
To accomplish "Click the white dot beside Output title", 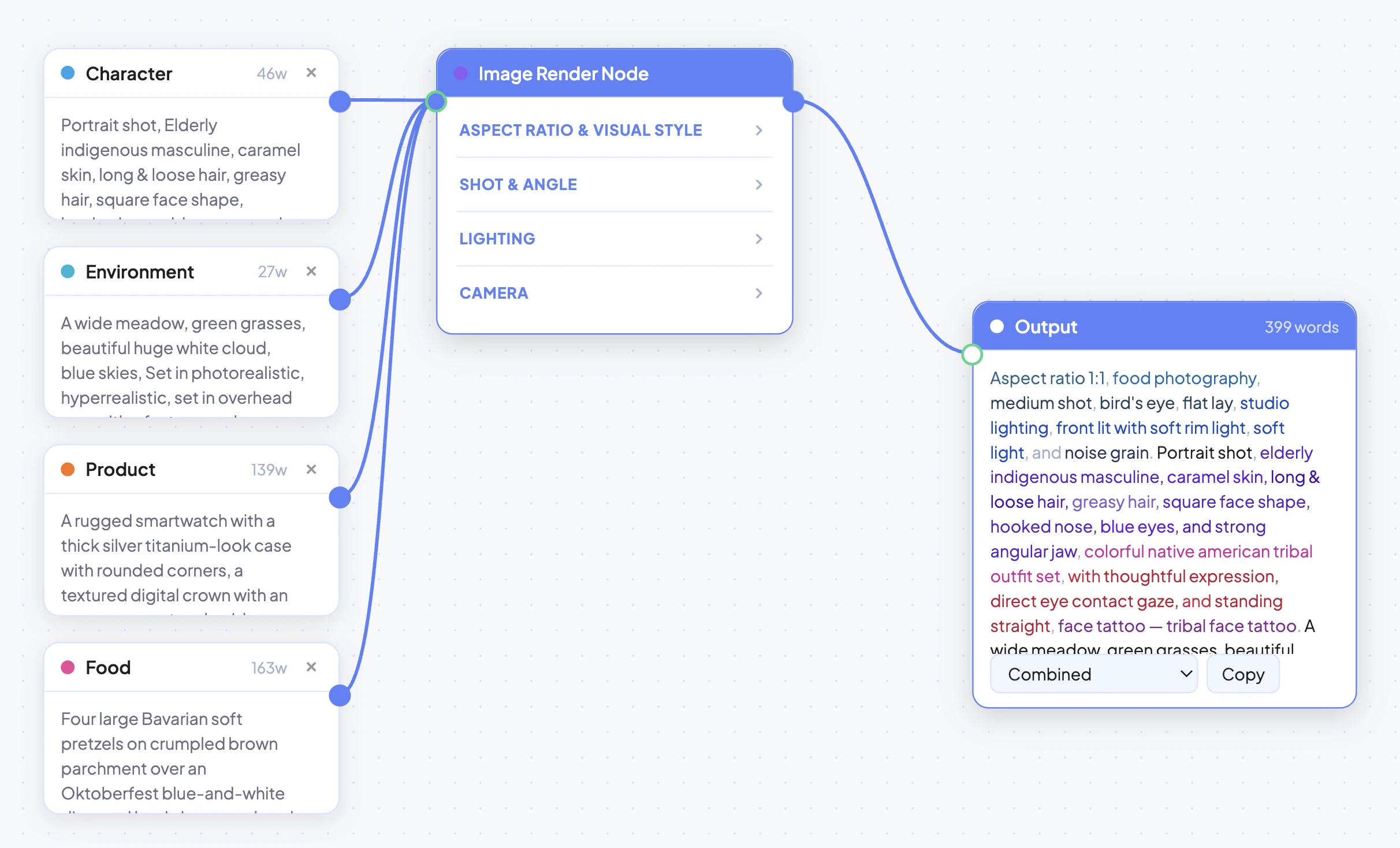I will coord(997,326).
